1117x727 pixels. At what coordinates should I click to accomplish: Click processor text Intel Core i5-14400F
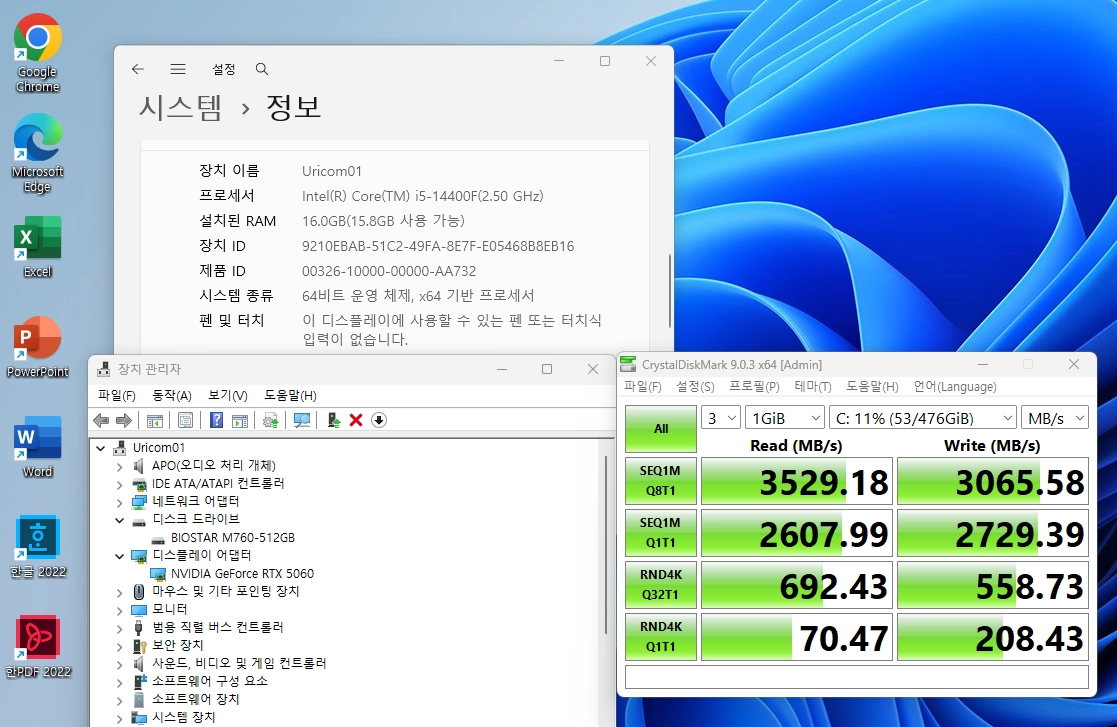coord(422,196)
